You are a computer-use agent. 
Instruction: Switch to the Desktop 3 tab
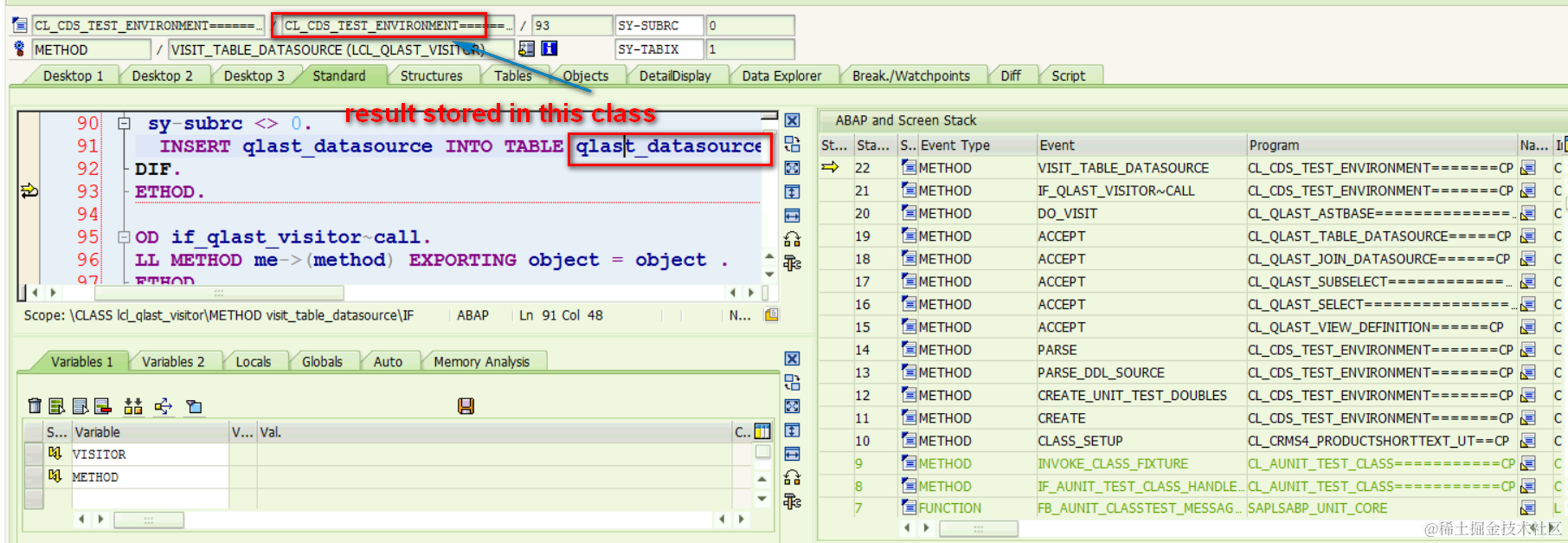pyautogui.click(x=254, y=75)
